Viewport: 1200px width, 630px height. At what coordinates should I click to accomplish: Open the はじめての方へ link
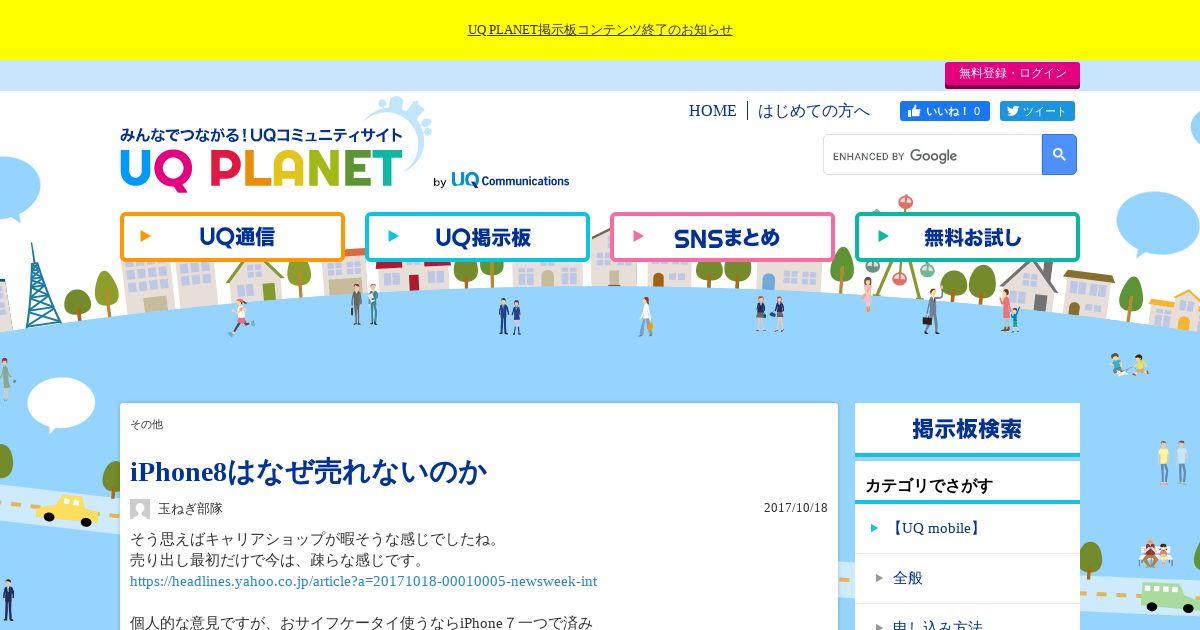click(814, 111)
